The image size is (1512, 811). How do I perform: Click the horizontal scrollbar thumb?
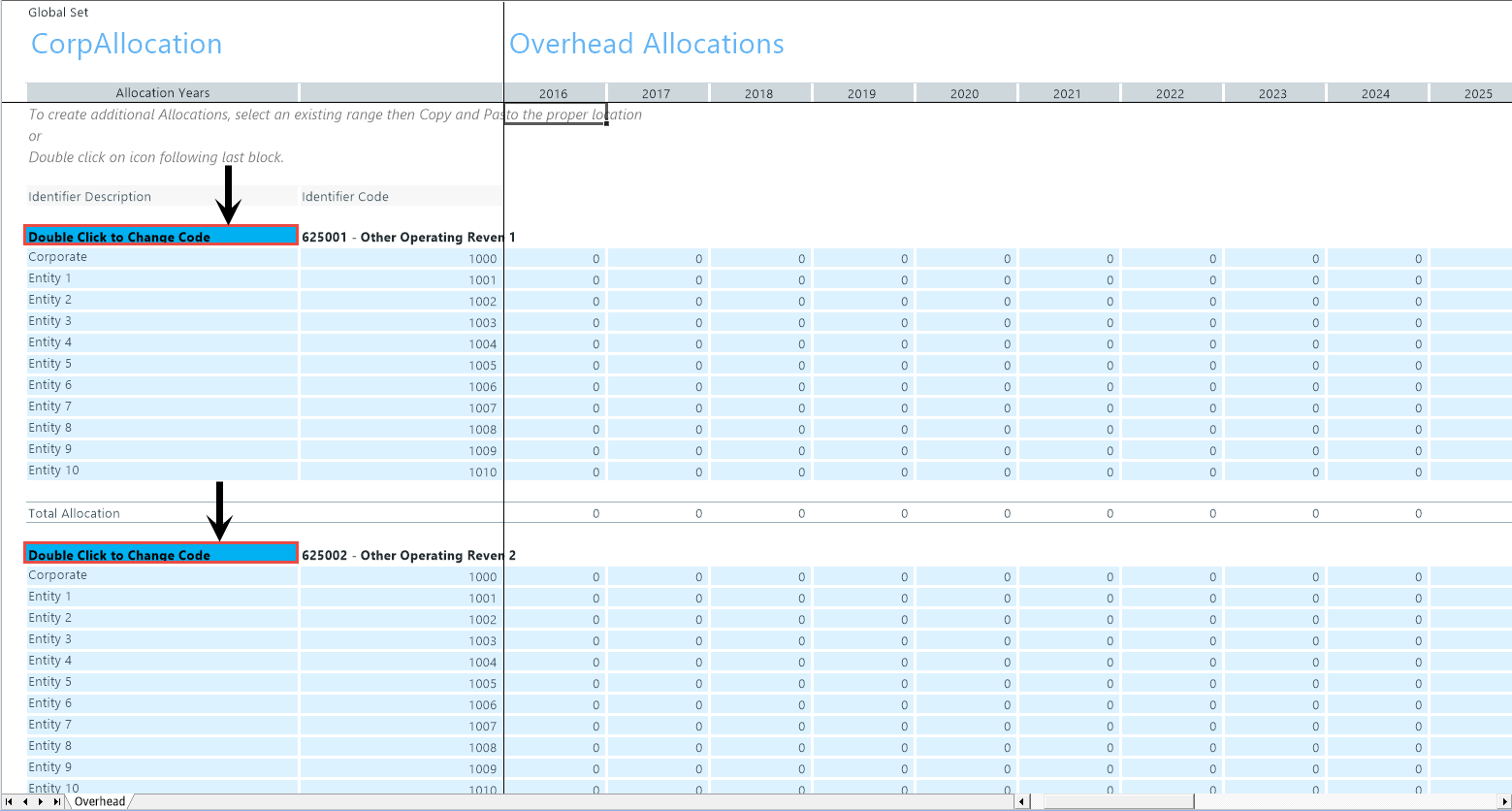click(x=1117, y=802)
